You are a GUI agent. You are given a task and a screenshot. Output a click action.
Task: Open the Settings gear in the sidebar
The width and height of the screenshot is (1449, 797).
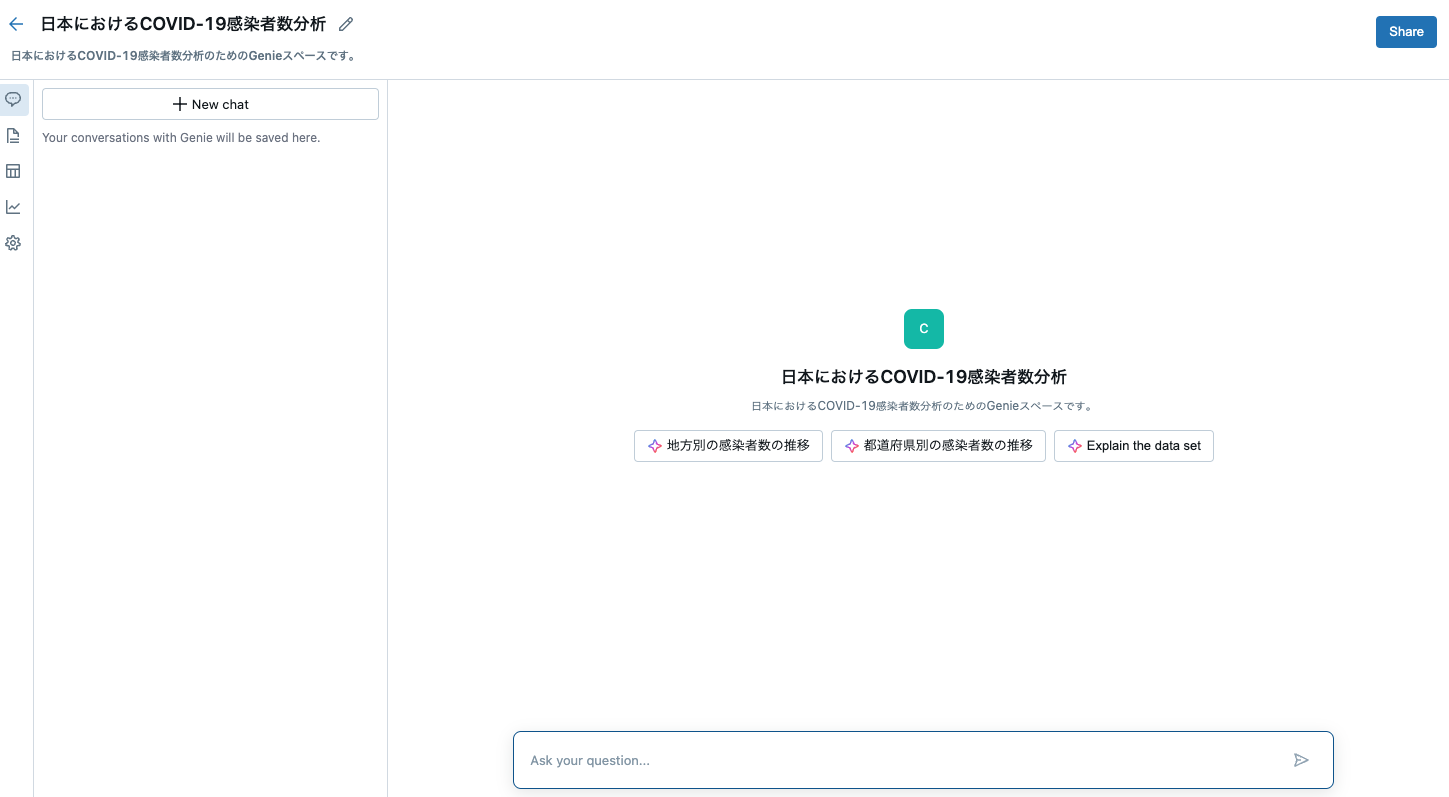point(13,243)
